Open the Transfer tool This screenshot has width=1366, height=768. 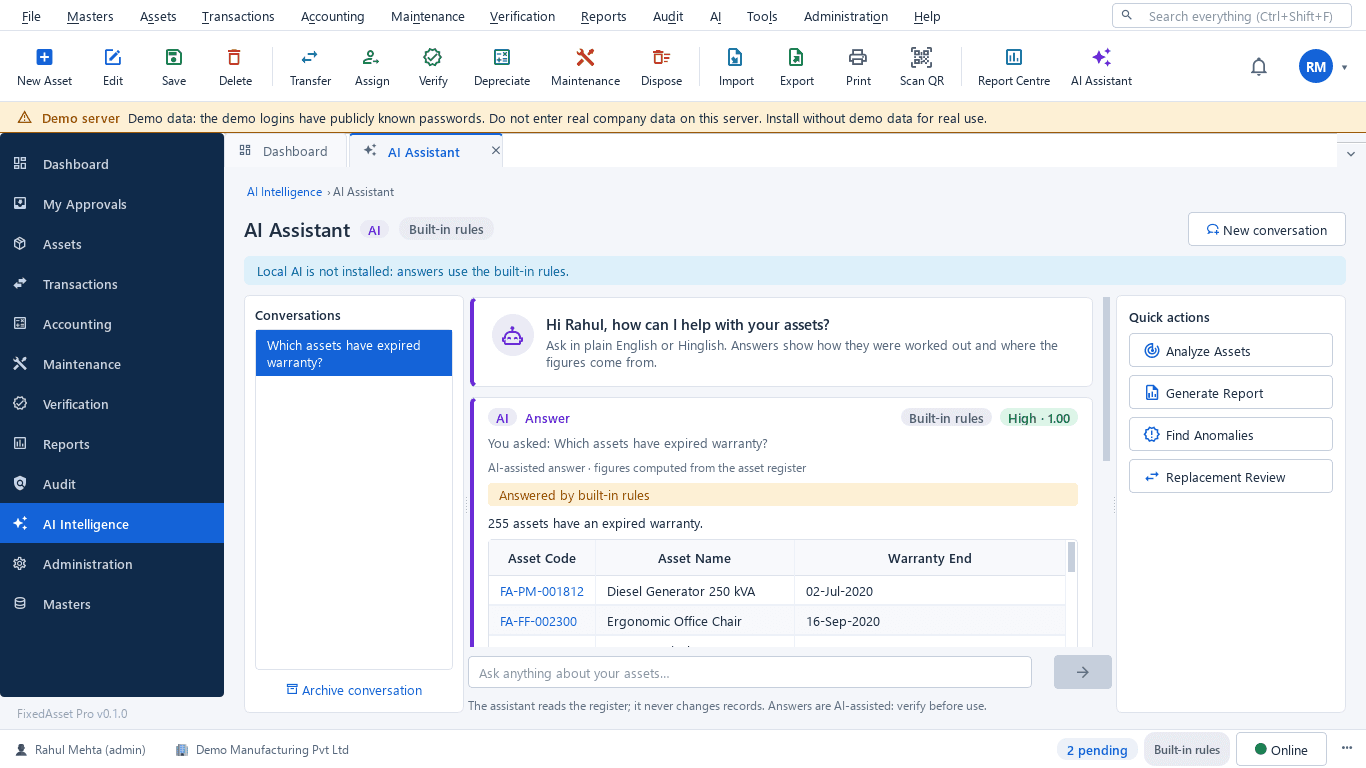tap(310, 68)
